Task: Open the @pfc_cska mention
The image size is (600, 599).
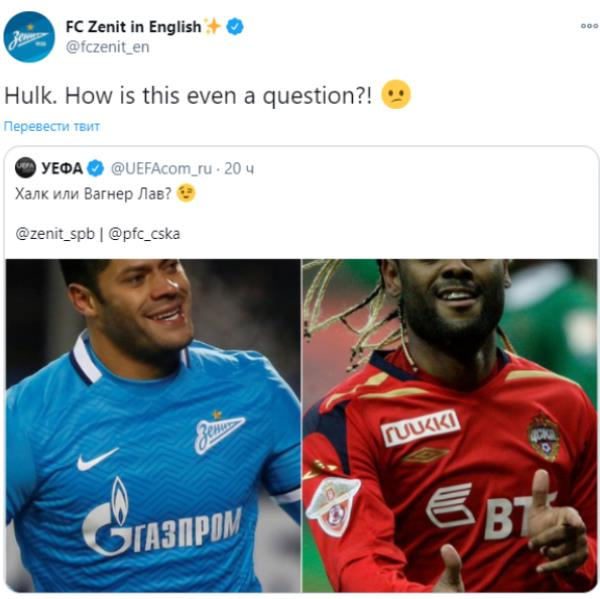Action: 144,233
